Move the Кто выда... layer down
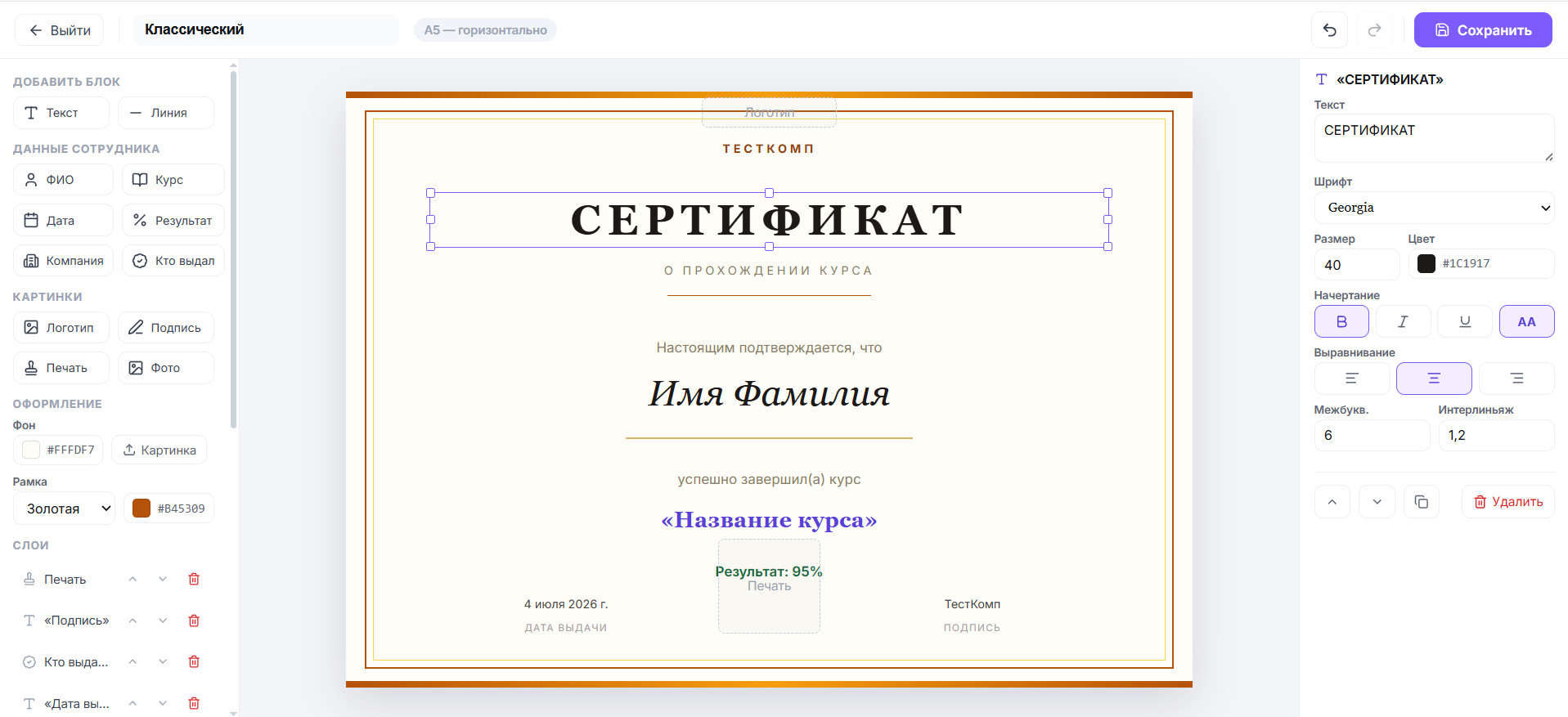This screenshot has height=717, width=1568. pyautogui.click(x=163, y=661)
